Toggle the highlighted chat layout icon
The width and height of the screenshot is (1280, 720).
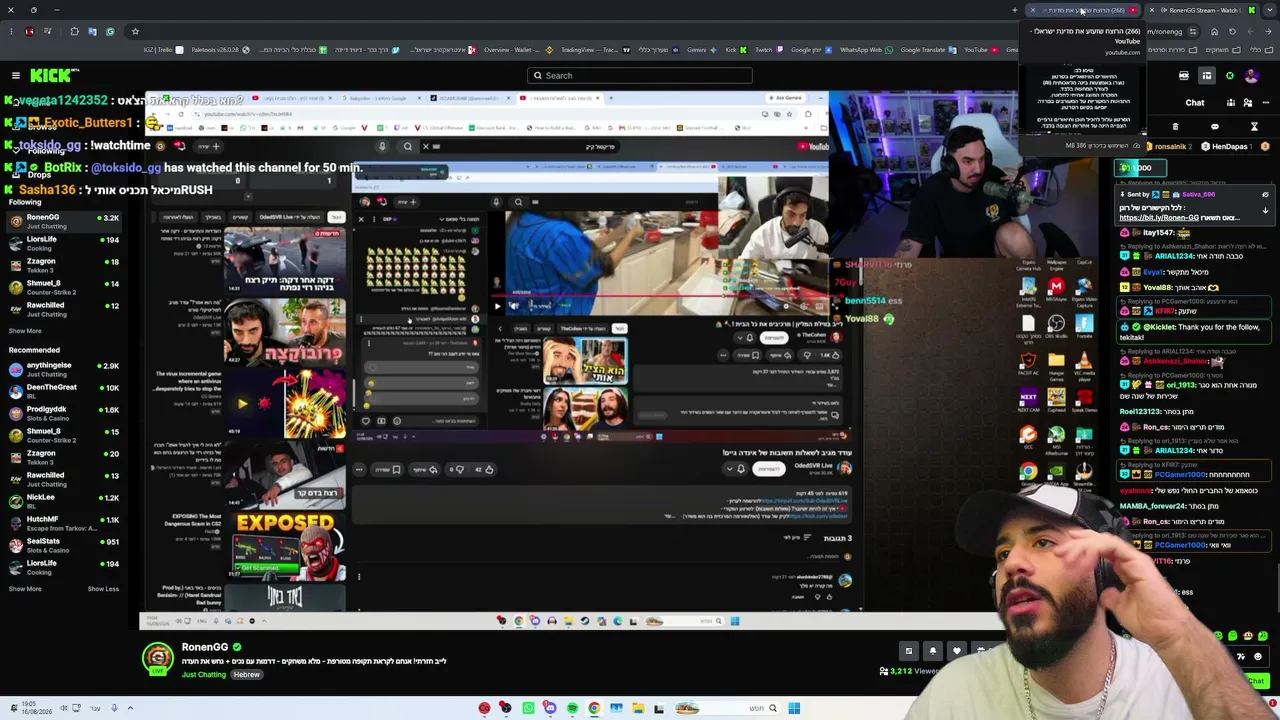[1207, 75]
